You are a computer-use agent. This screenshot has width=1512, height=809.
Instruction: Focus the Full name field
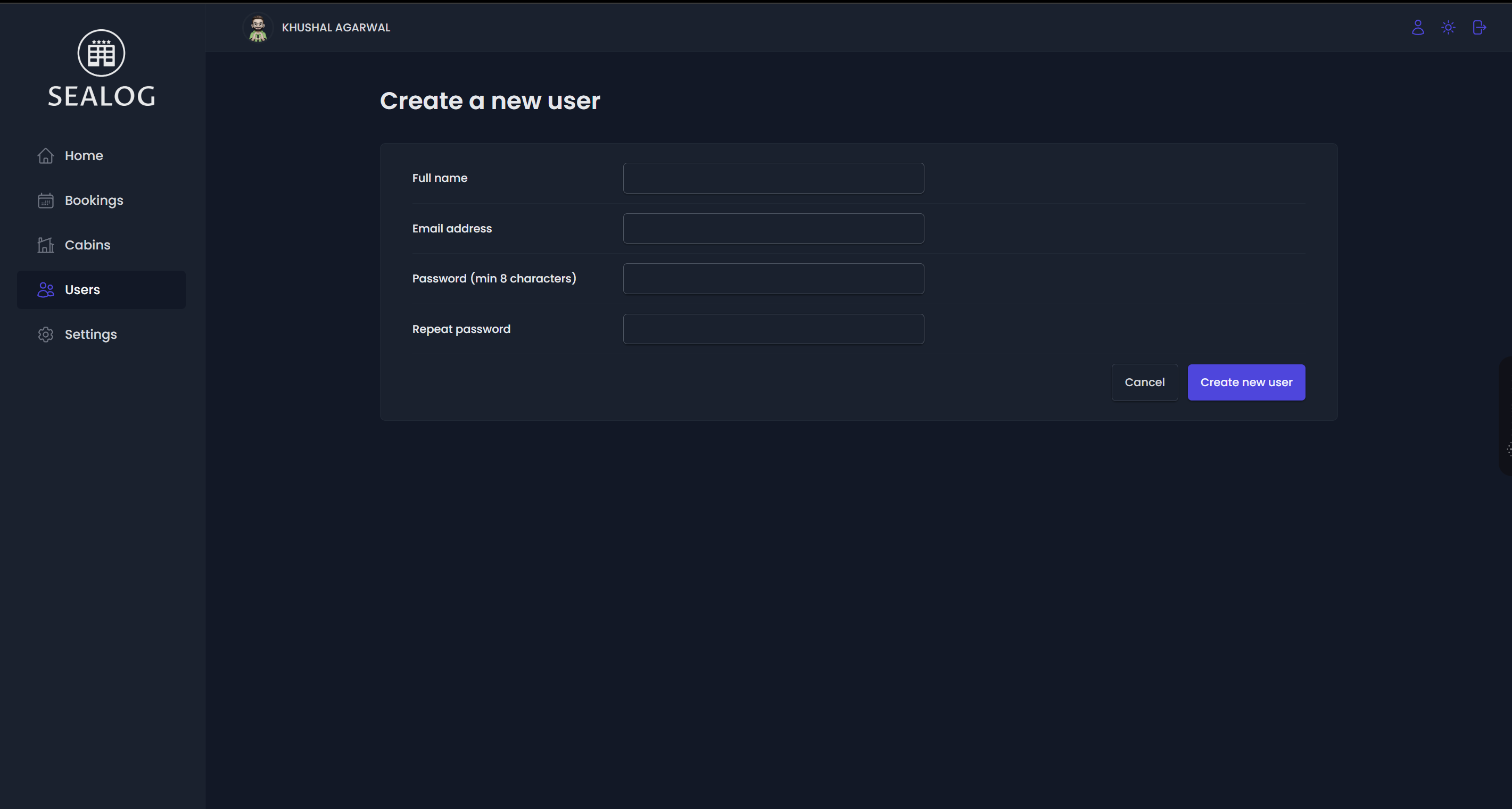(773, 178)
